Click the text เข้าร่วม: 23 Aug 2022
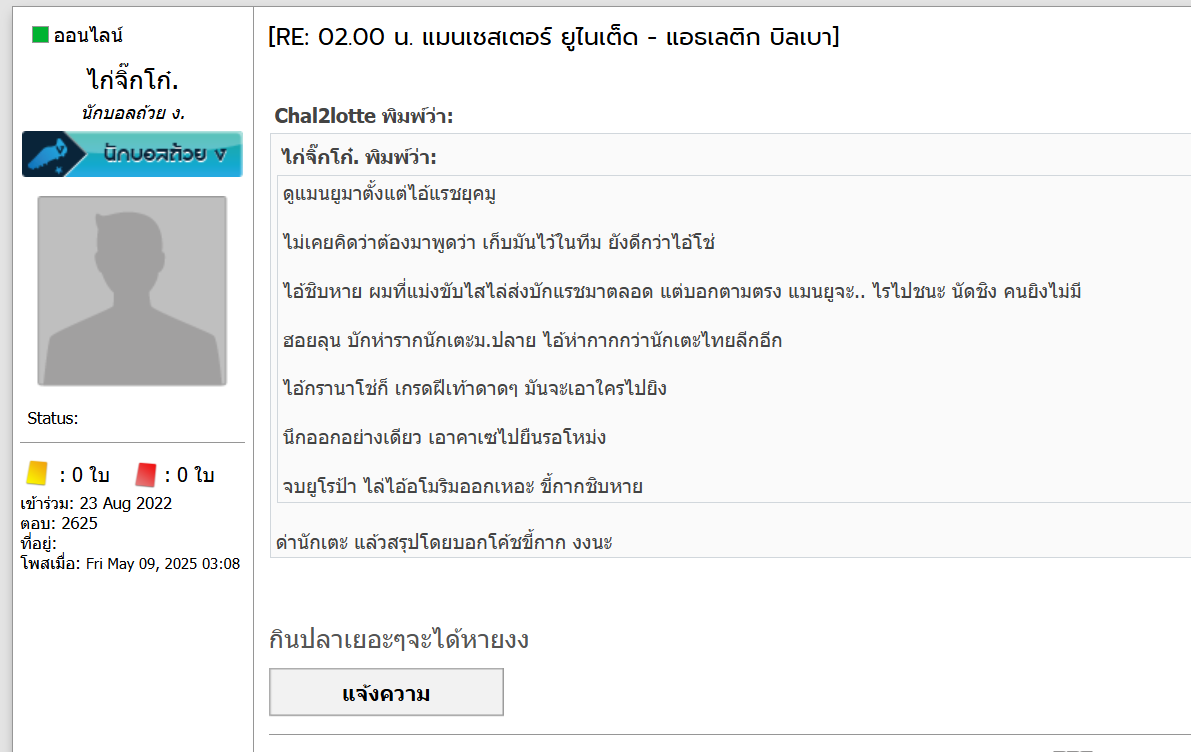Viewport: 1191px width, 752px height. 96,503
